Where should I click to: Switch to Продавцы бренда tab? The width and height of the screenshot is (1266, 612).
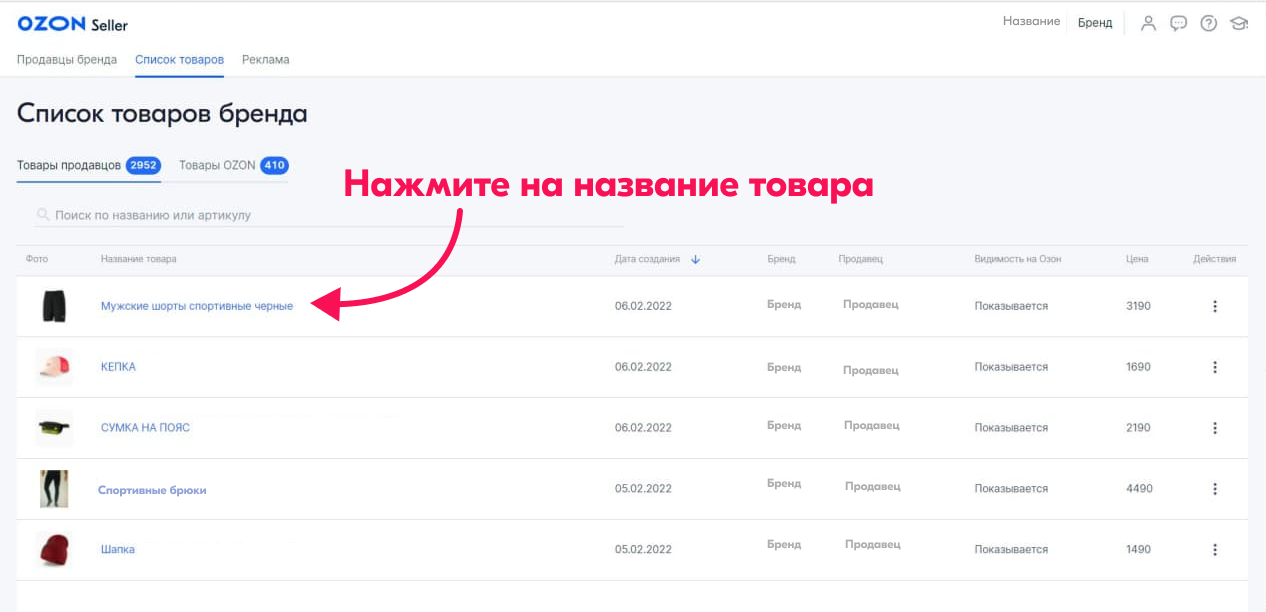coord(67,60)
